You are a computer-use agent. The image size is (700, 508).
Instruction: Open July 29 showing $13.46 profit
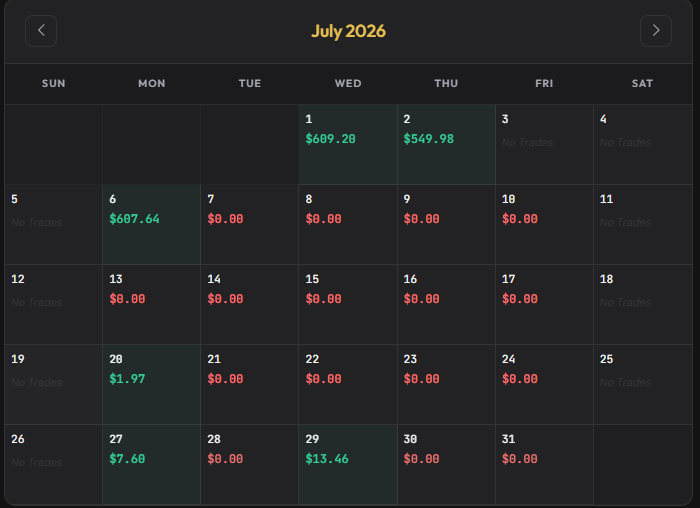point(348,465)
